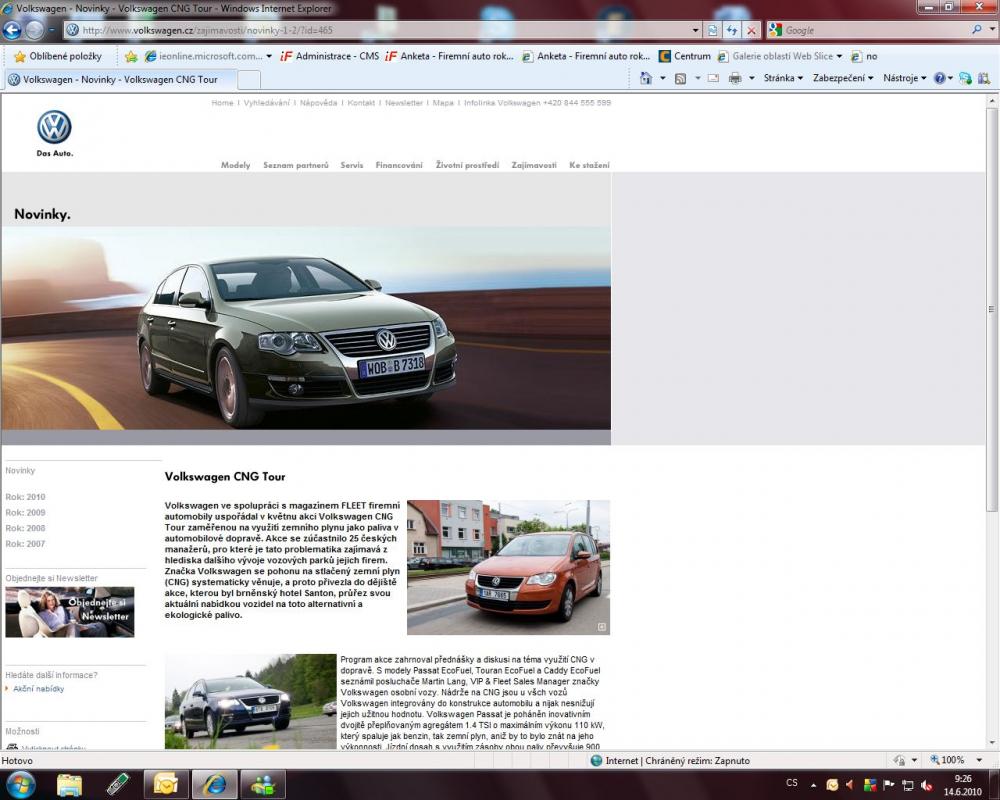The width and height of the screenshot is (1000, 800).
Task: Click the dark blue Passat article photo
Action: point(251,701)
